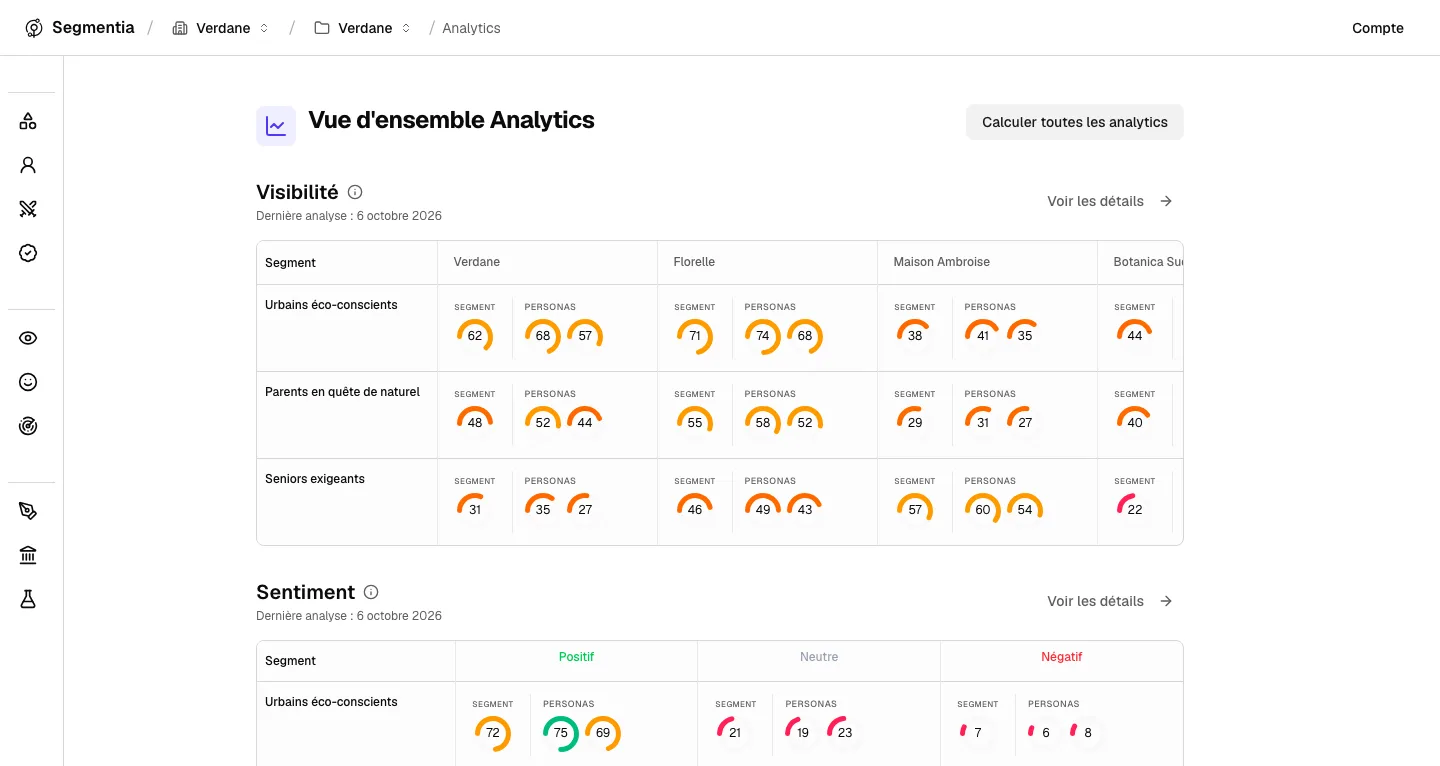Open the Verdane organization dropdown with building icon
The height and width of the screenshot is (766, 1440).
(x=221, y=28)
